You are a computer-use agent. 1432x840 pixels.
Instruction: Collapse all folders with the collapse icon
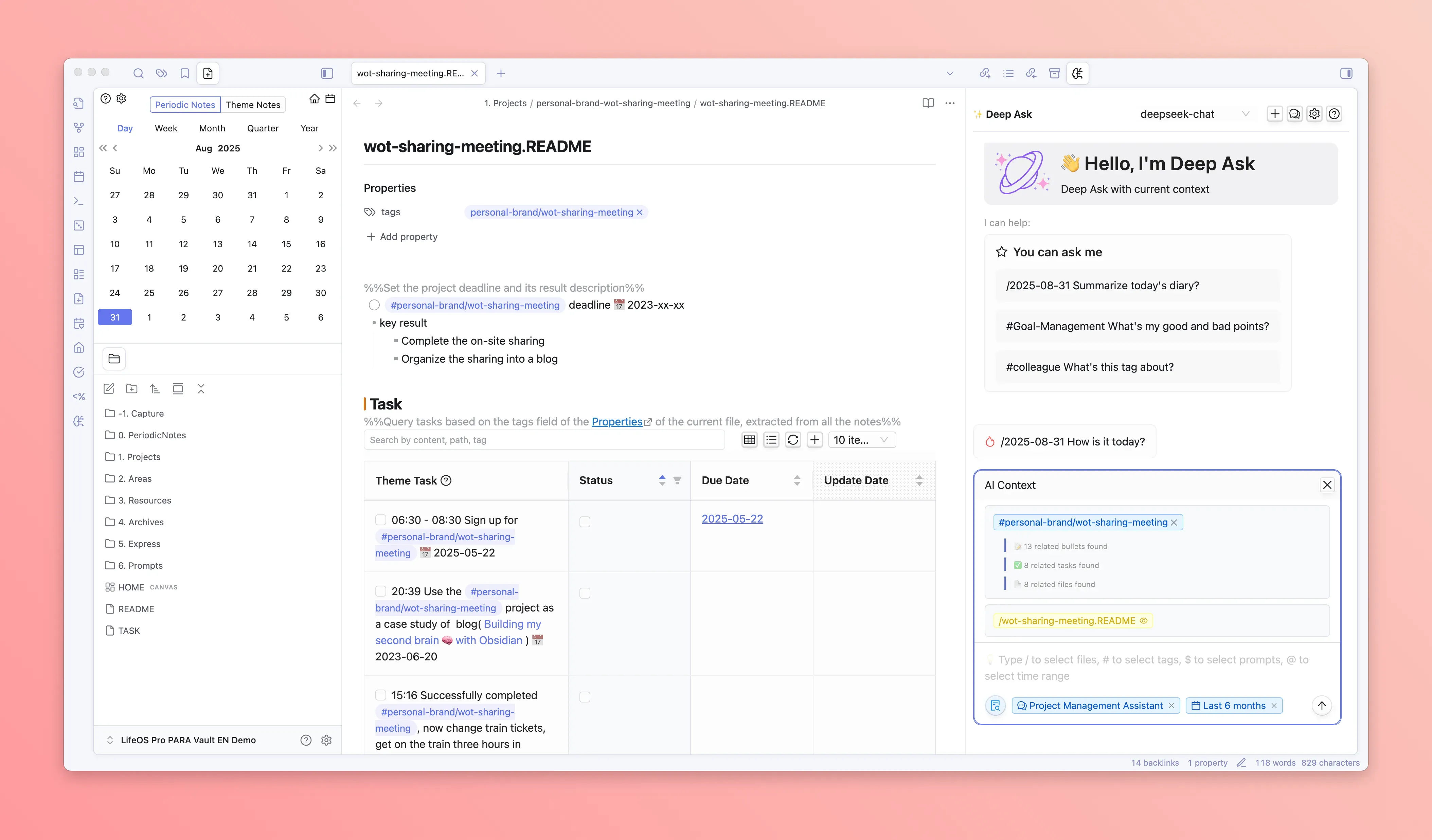(201, 388)
